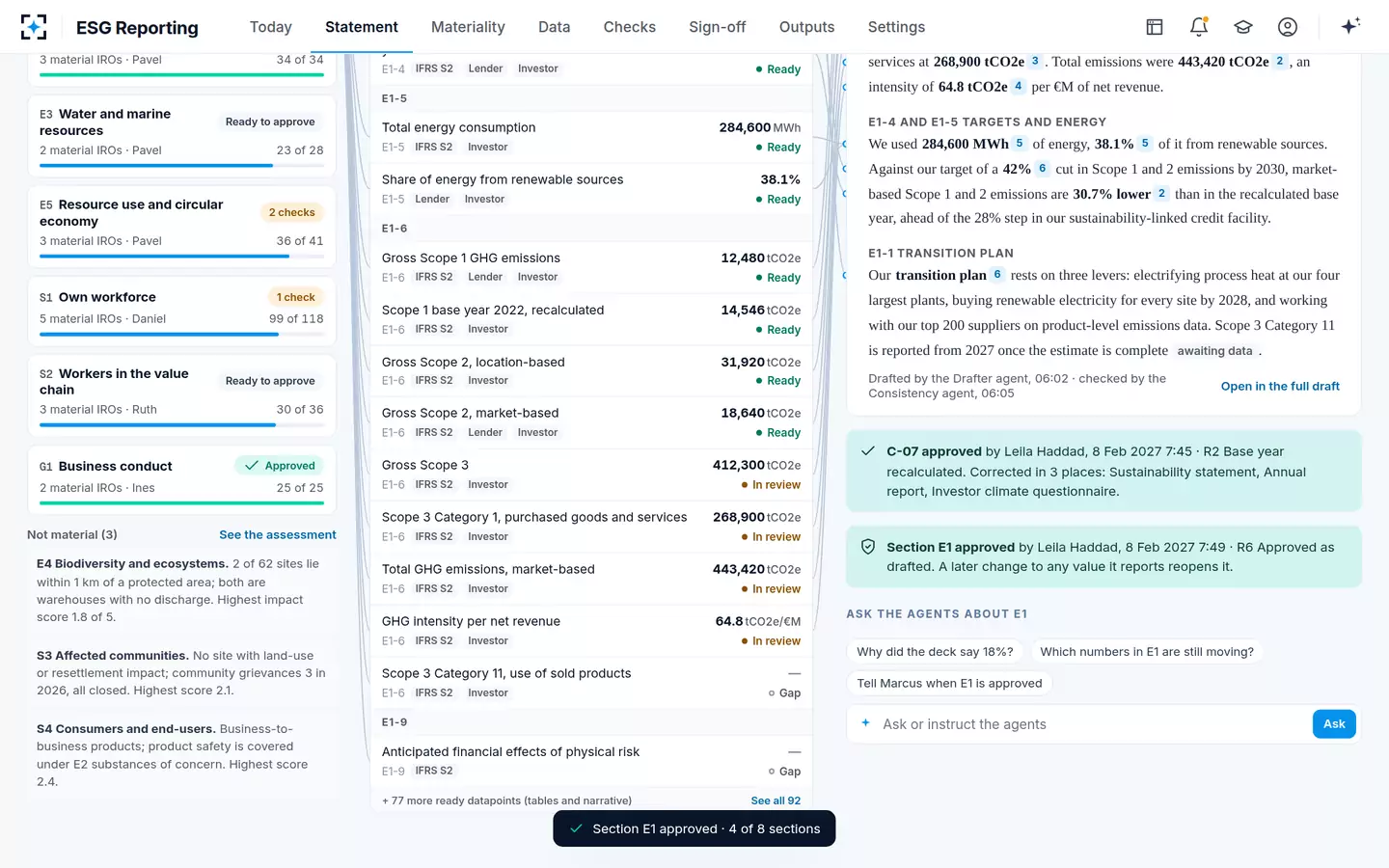Click the Ask button
Image resolution: width=1389 pixels, height=868 pixels.
tap(1334, 724)
